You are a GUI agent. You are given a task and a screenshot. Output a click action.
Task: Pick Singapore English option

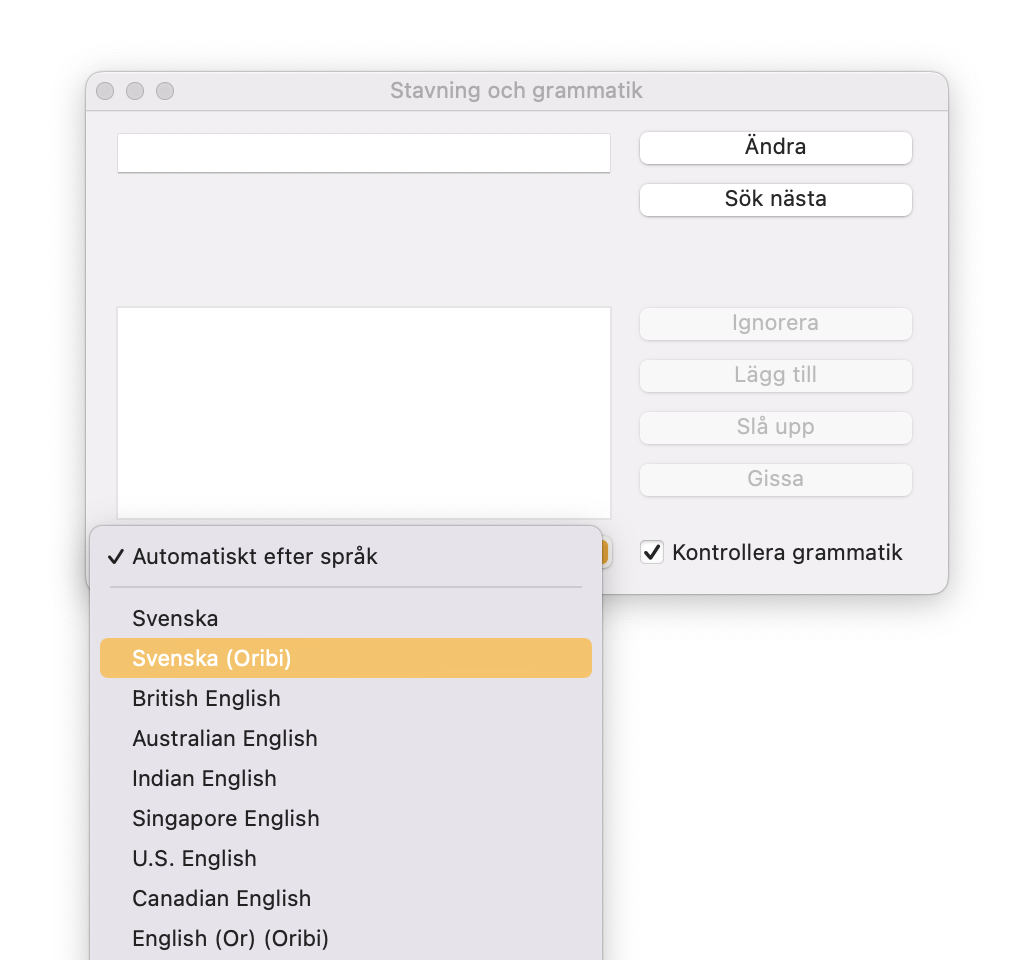pyautogui.click(x=226, y=819)
